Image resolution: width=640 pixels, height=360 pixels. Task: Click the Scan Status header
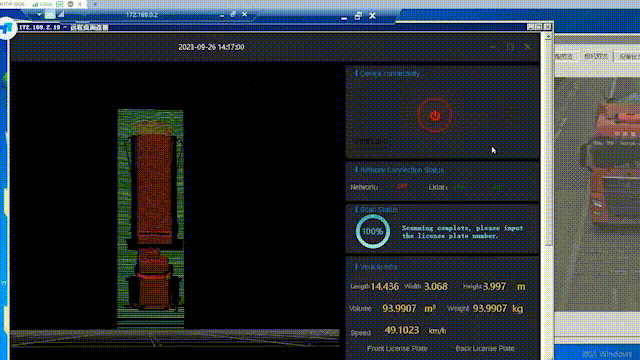point(378,209)
